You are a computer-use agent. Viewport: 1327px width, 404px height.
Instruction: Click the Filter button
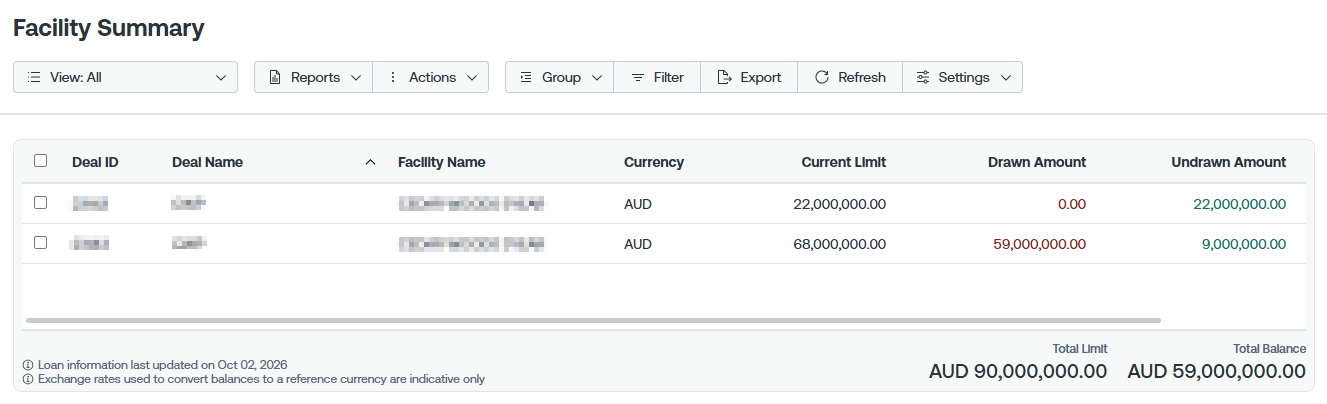657,77
